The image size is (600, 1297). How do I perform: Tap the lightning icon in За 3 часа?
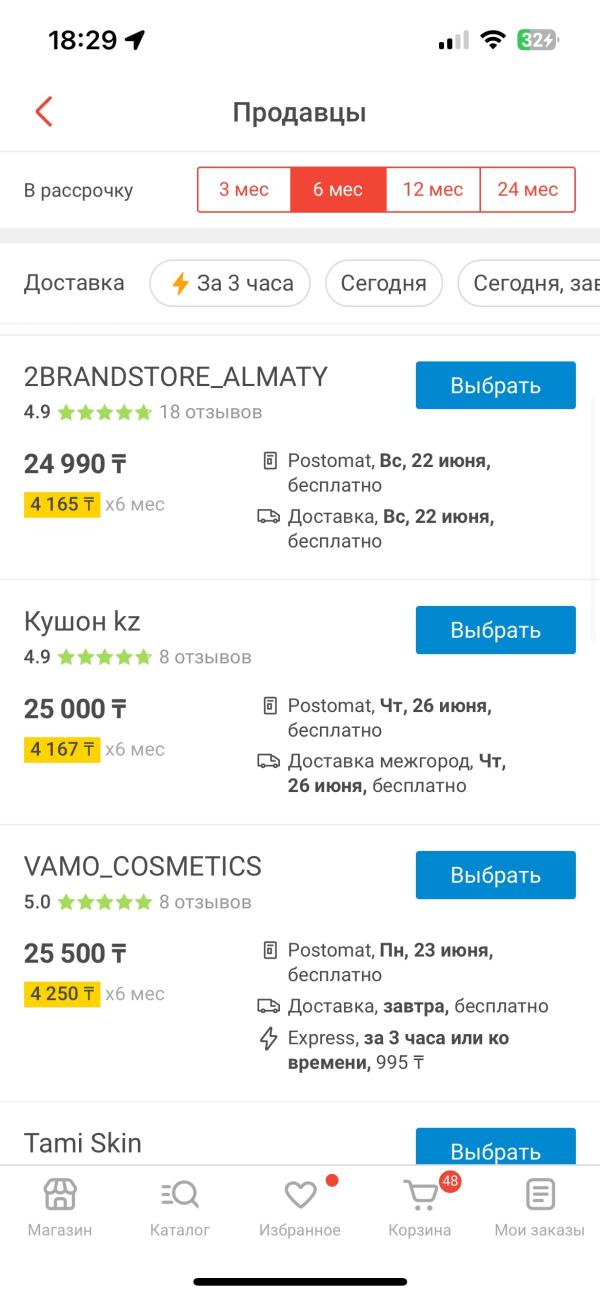(x=180, y=284)
